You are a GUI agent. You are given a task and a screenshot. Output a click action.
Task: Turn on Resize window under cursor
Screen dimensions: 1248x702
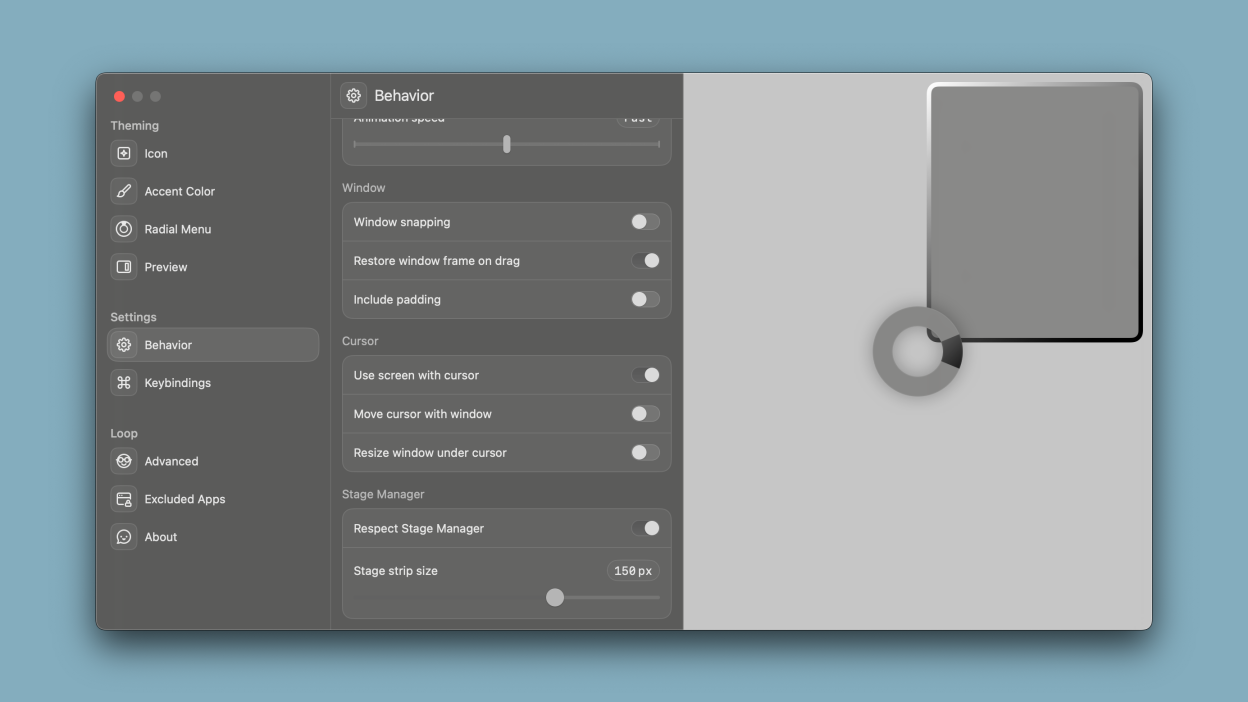point(645,453)
